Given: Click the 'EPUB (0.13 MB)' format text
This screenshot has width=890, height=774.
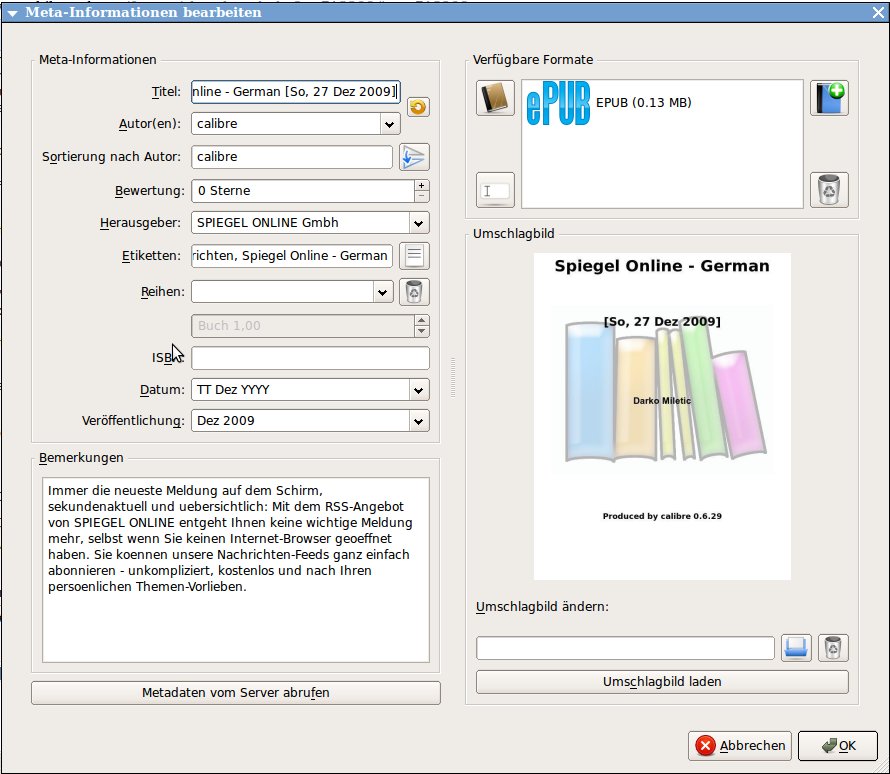Looking at the screenshot, I should 644,103.
